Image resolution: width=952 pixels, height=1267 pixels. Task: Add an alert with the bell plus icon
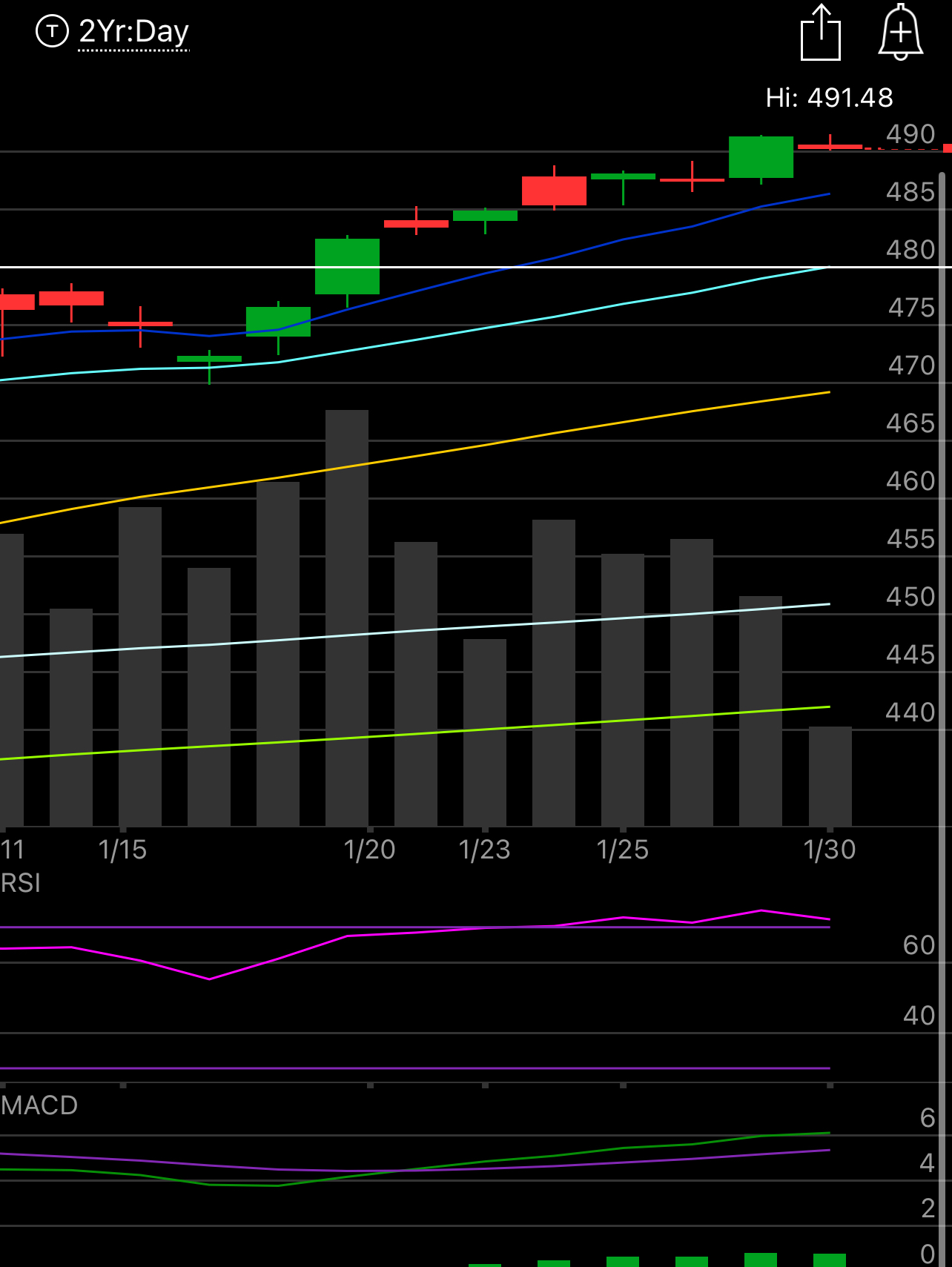click(901, 32)
